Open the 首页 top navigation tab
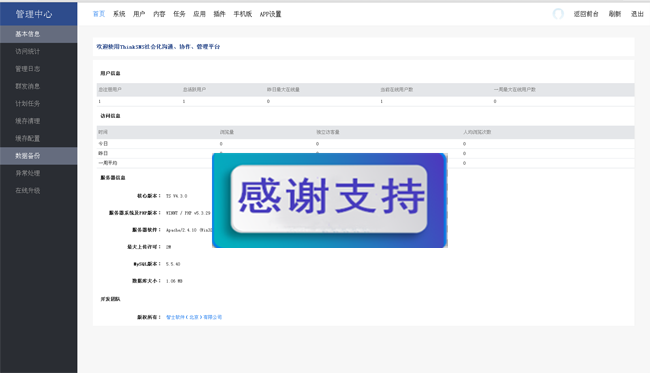Viewport: 650px width, 373px height. (99, 14)
